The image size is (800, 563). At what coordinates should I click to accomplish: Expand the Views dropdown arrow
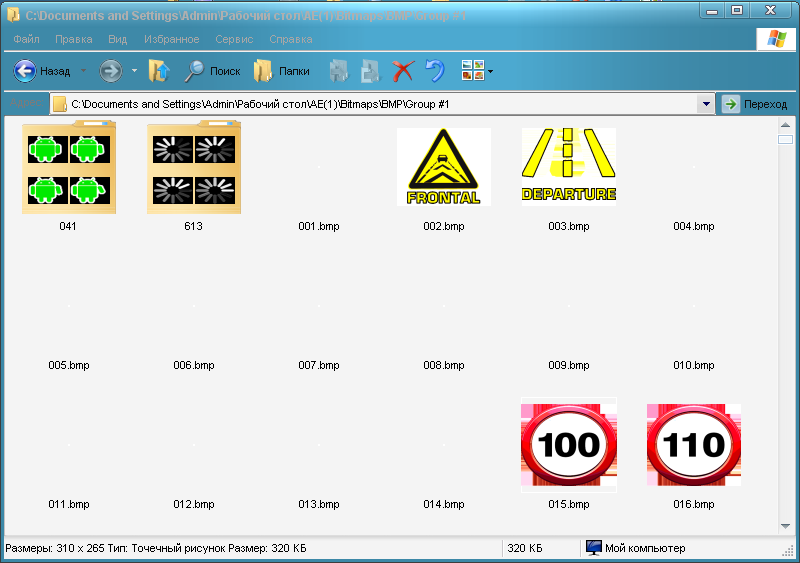(x=490, y=72)
